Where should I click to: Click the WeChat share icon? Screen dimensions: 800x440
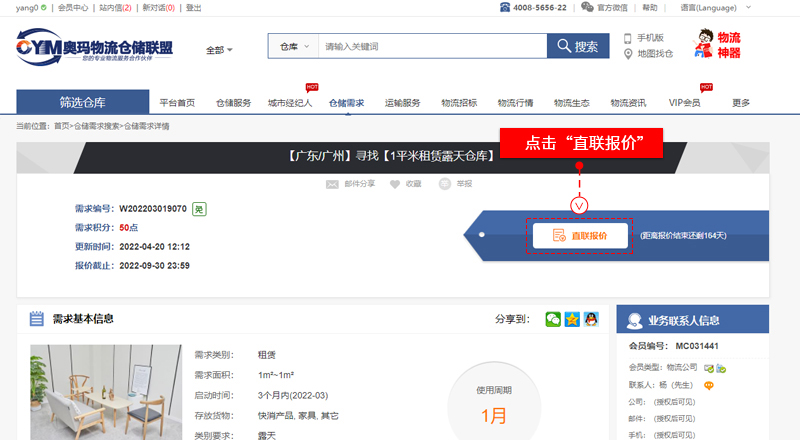coord(553,319)
